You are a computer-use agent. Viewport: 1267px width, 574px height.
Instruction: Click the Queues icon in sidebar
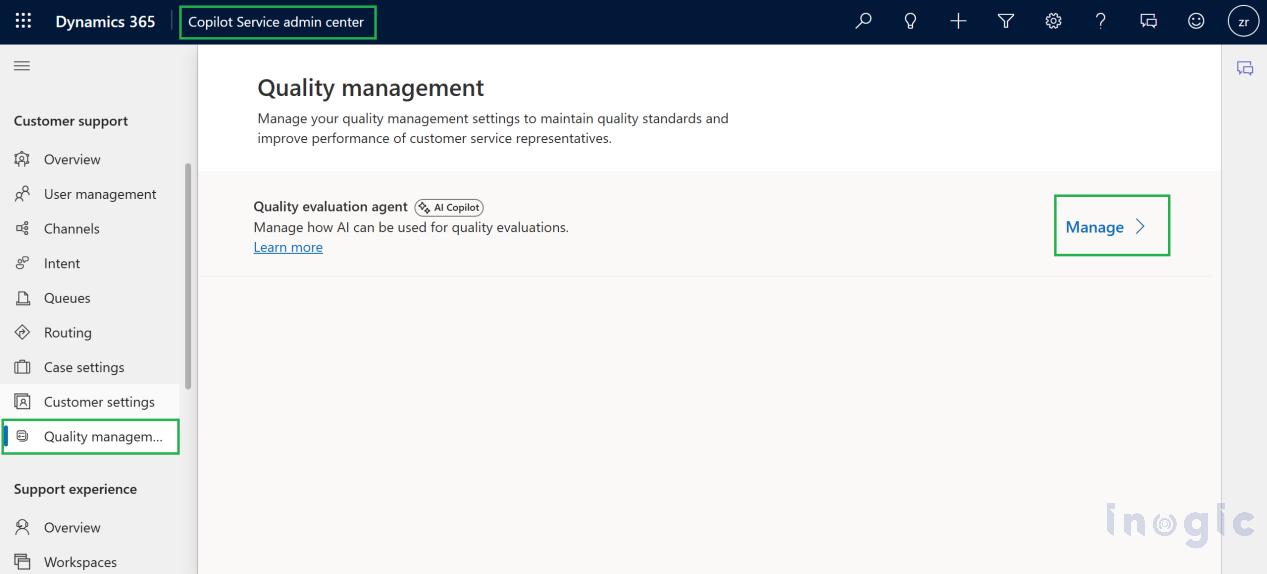(x=22, y=298)
